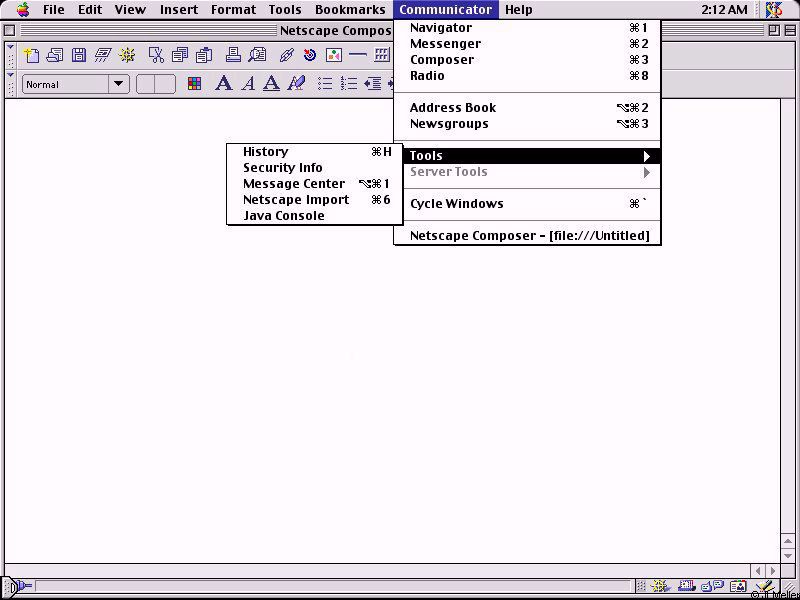Choose Address Book in the Communicator menu

pos(528,108)
